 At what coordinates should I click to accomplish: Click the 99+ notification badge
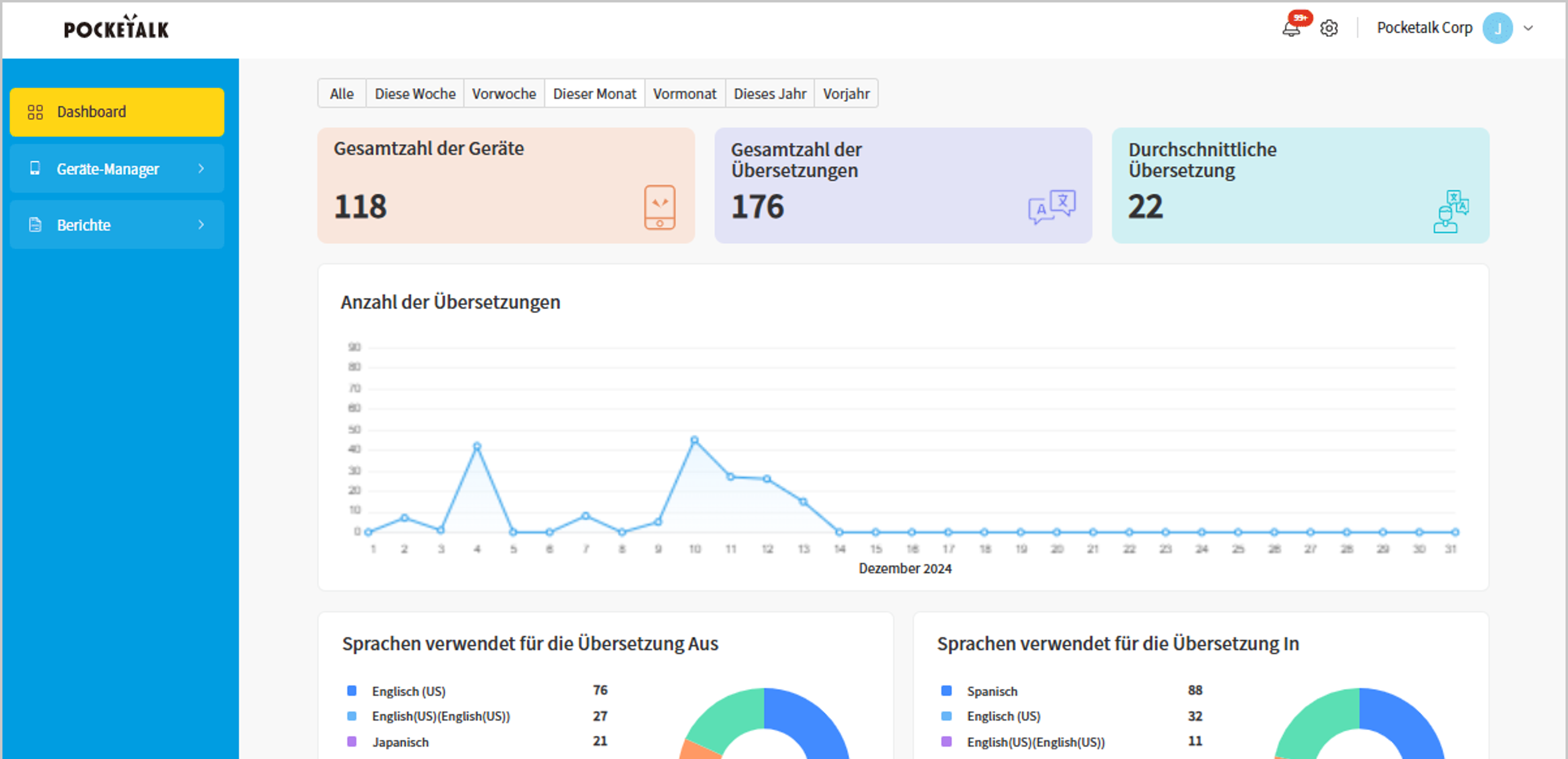[x=1300, y=18]
